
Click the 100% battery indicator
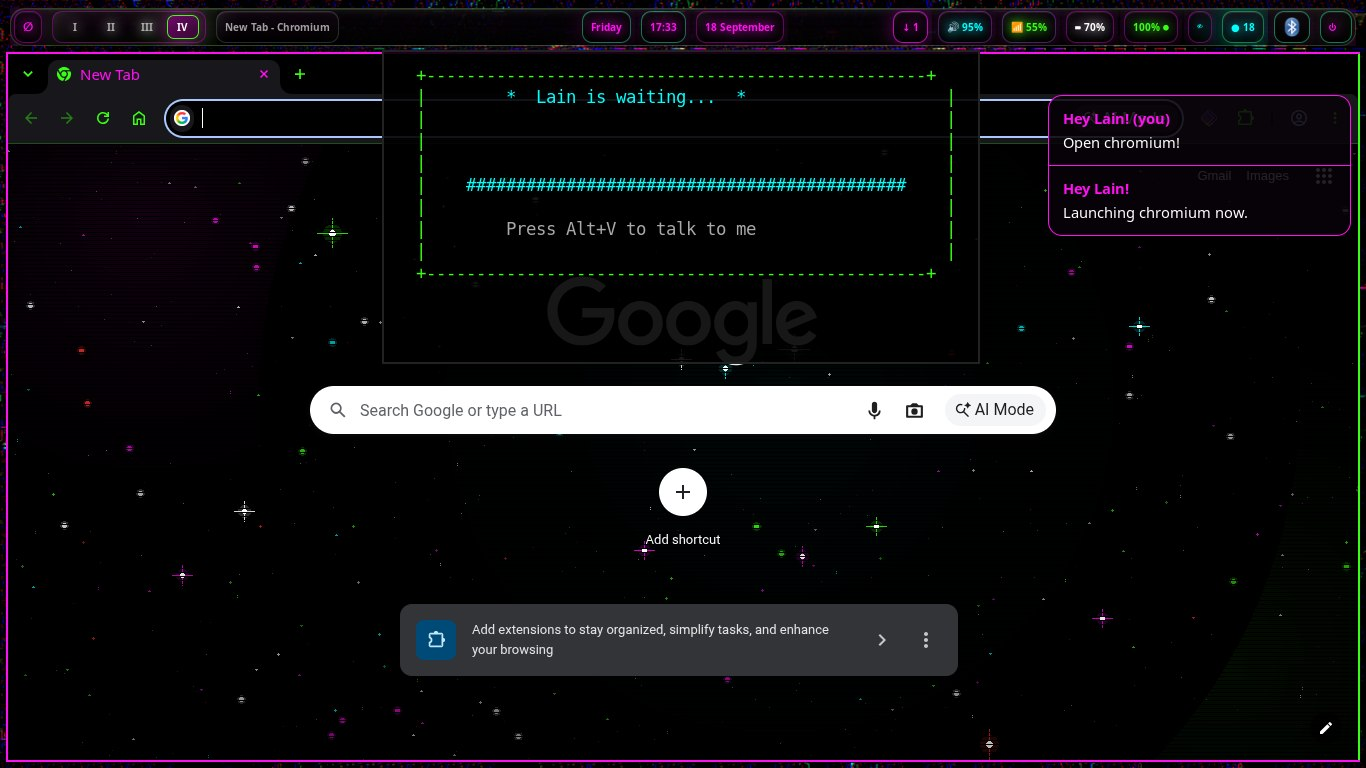pos(1151,27)
